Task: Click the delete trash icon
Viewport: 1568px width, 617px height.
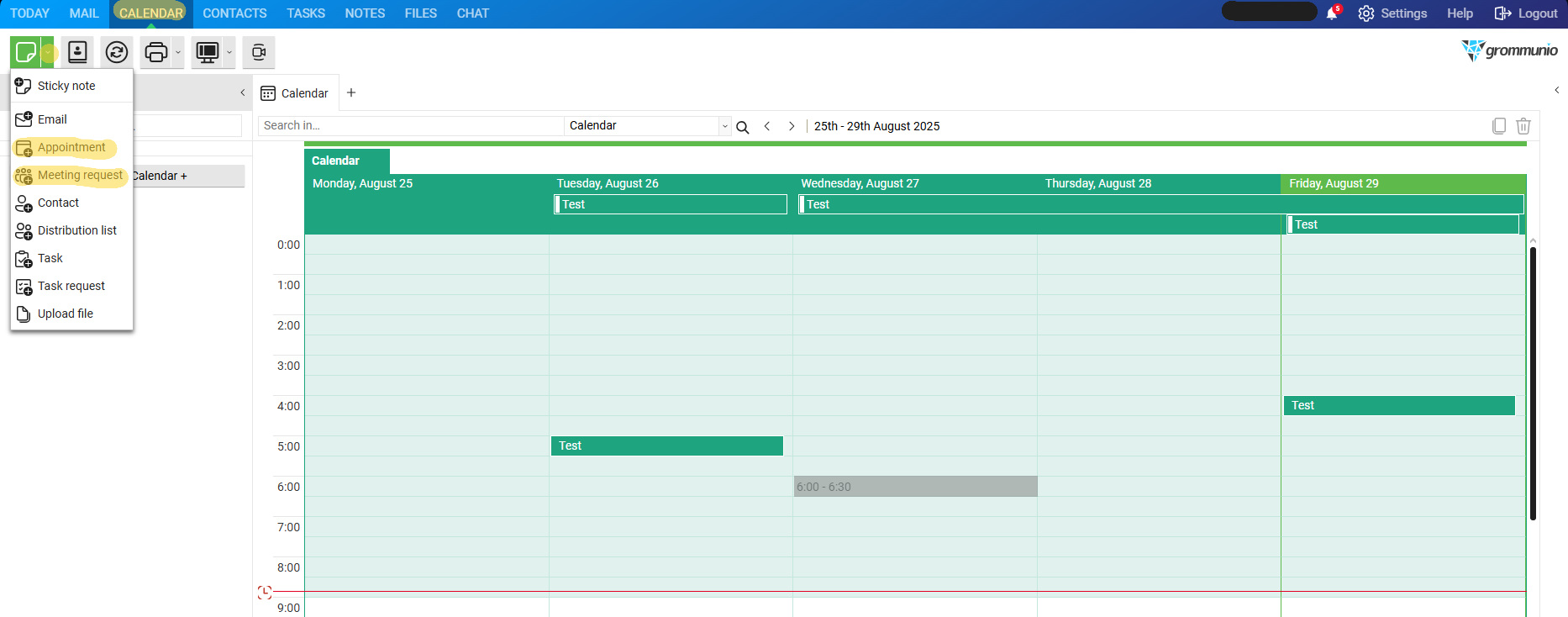Action: 1523,126
